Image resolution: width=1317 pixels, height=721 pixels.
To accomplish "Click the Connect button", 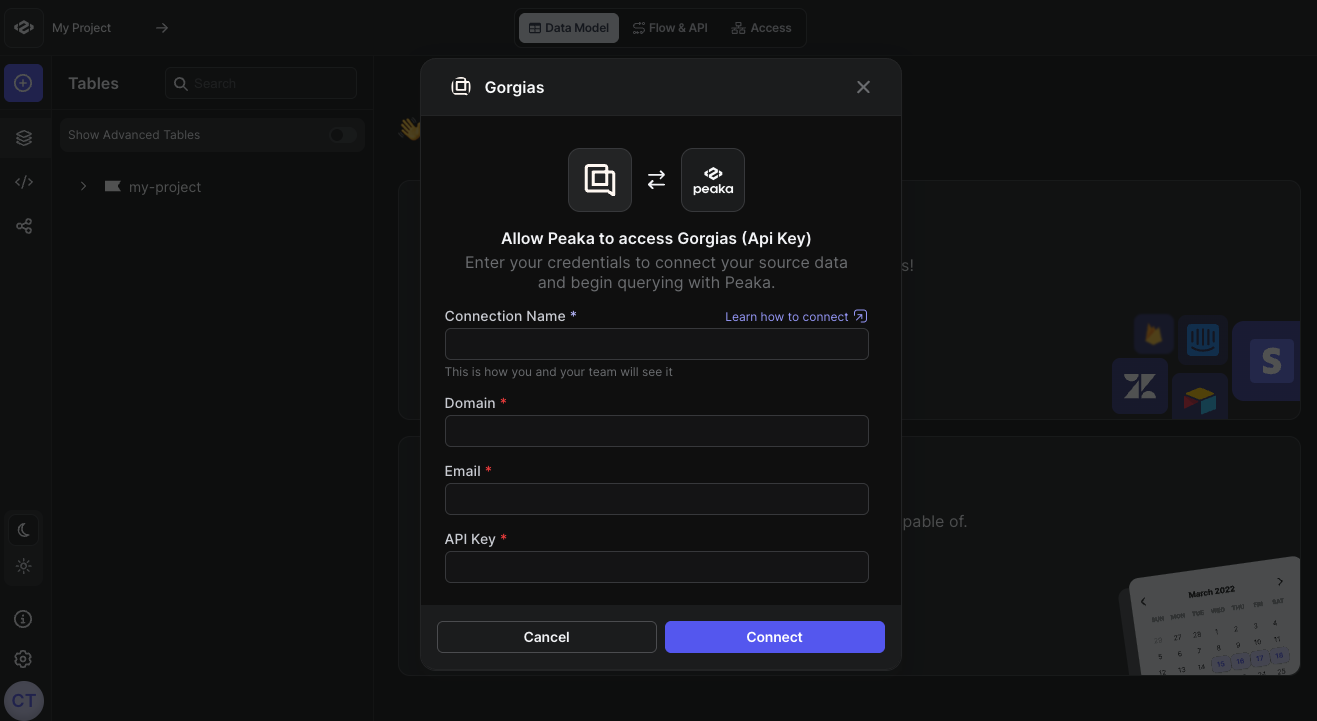I will (775, 637).
